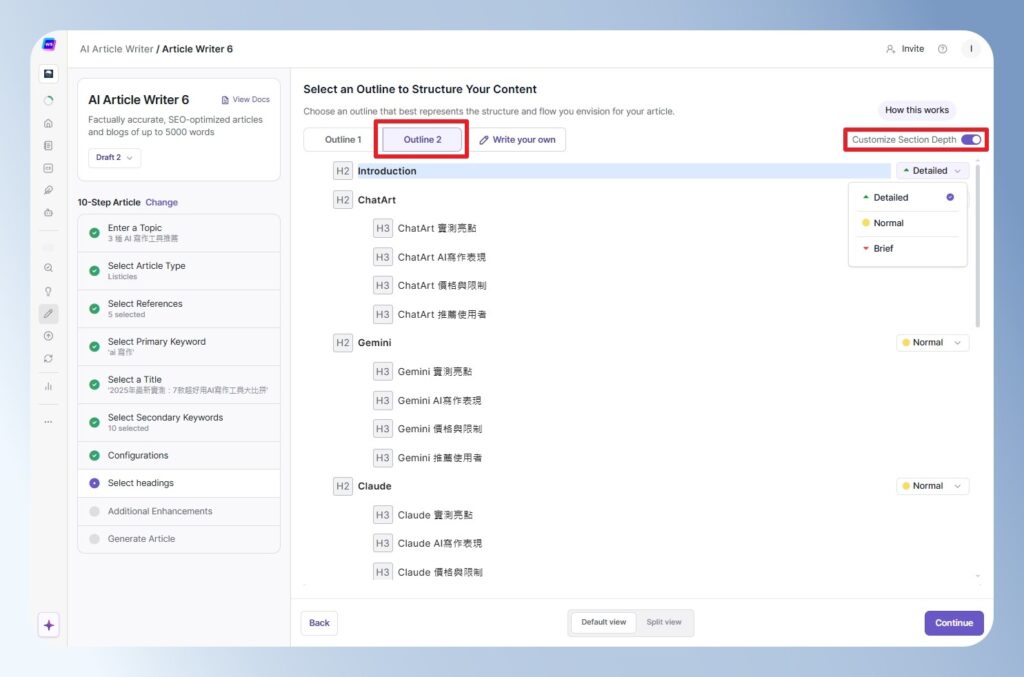This screenshot has width=1024, height=677.
Task: Open the View Docs link
Action: [x=246, y=99]
